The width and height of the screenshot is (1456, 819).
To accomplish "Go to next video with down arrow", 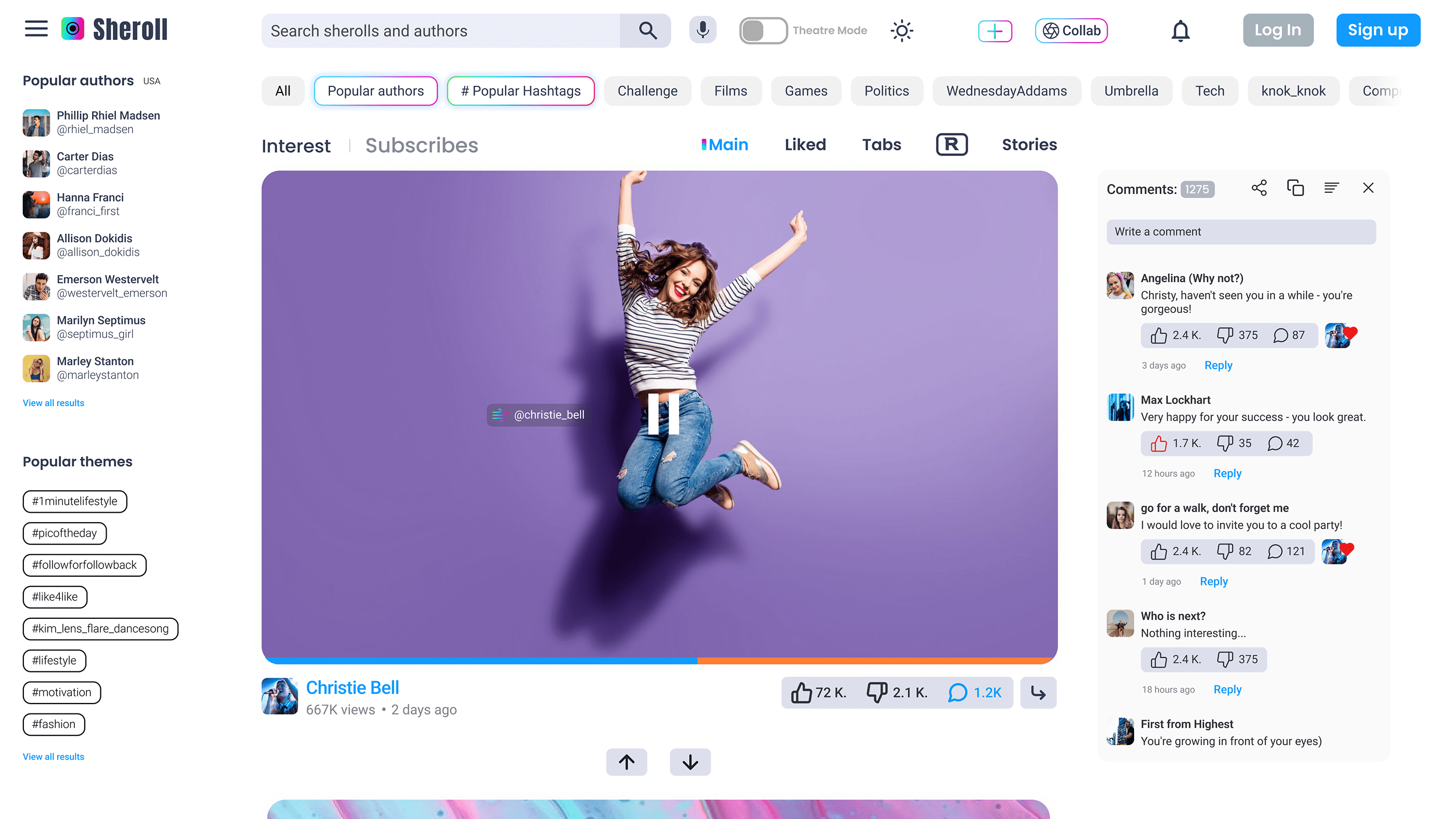I will click(x=690, y=762).
